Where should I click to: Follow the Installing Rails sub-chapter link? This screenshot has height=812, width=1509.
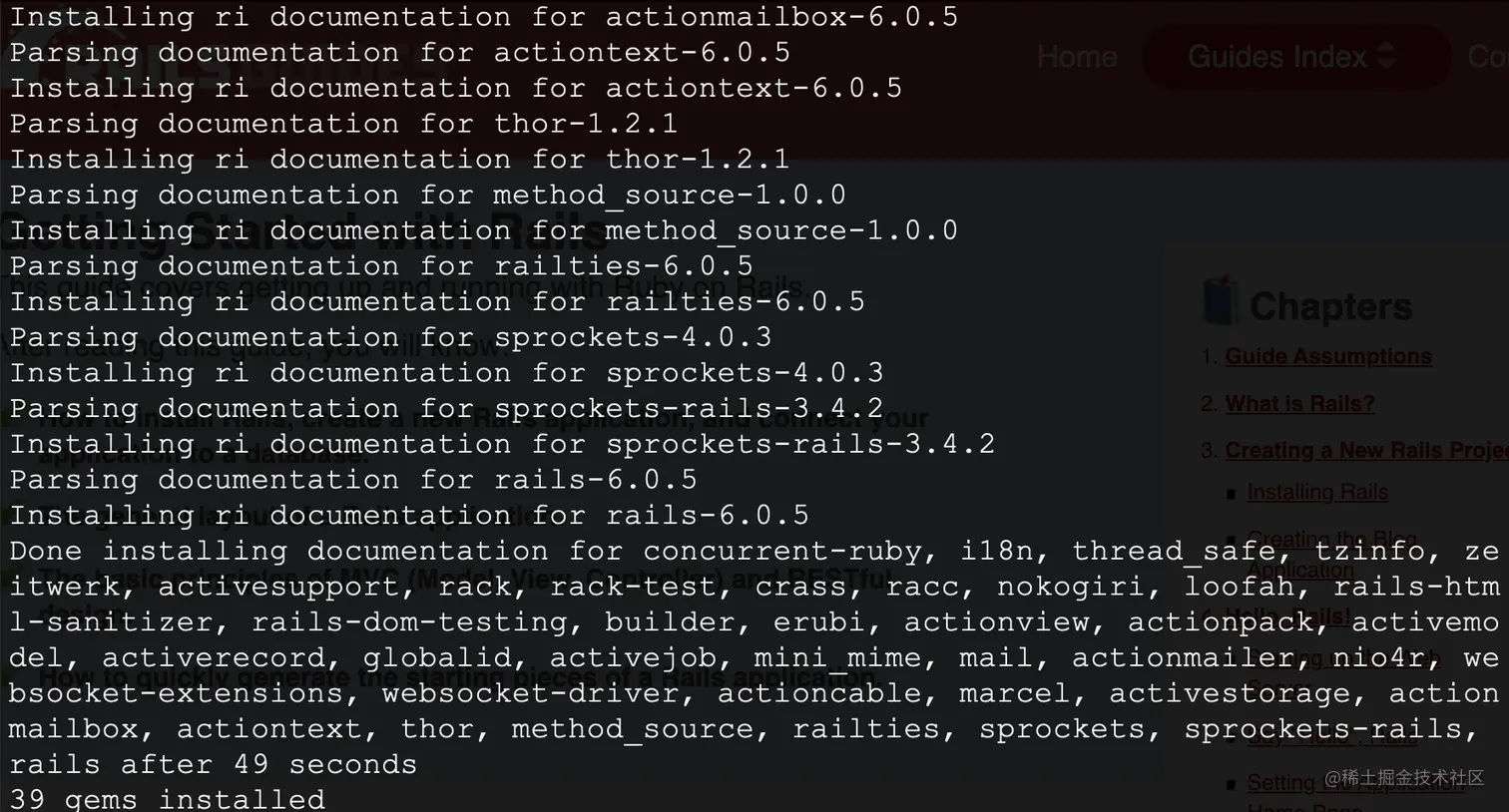click(1316, 492)
